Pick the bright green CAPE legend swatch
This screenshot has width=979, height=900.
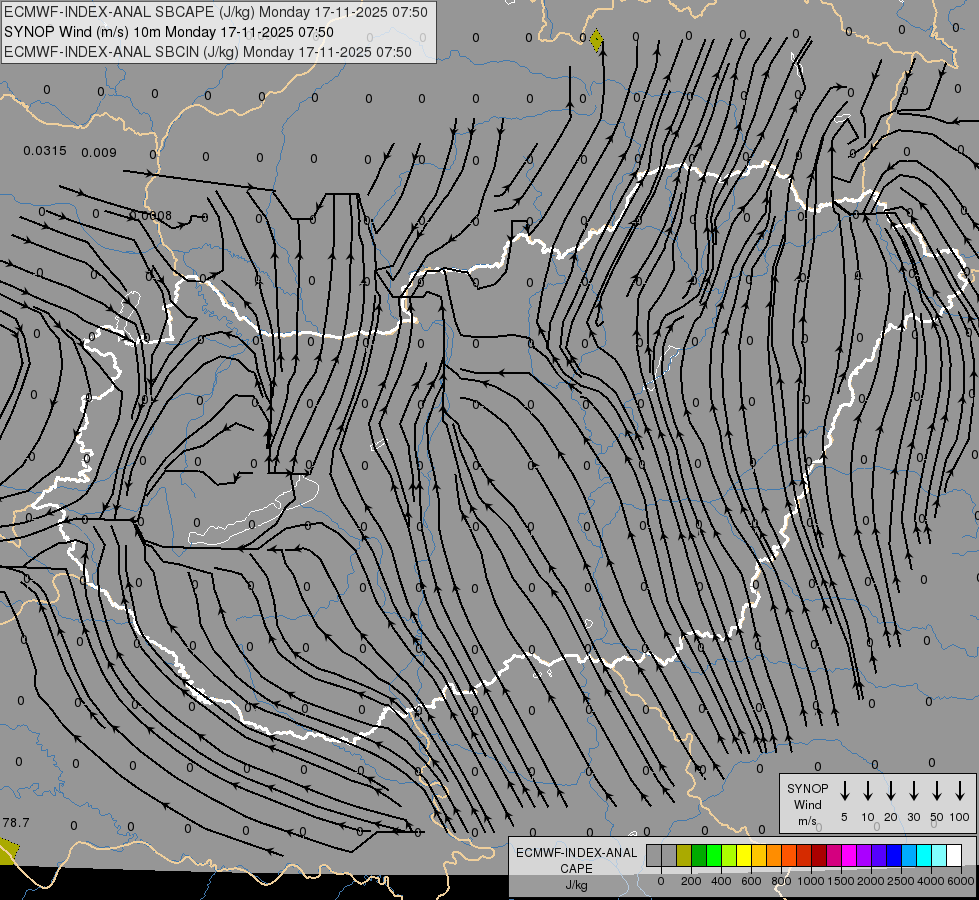pos(714,855)
